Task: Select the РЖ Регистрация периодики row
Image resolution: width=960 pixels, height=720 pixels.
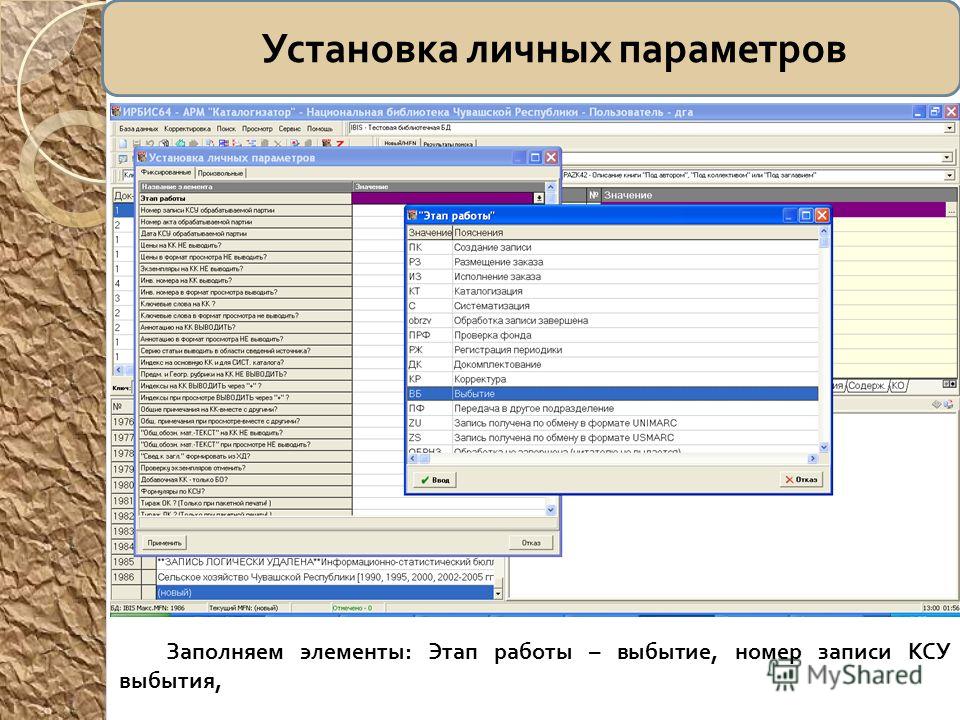Action: click(x=612, y=350)
